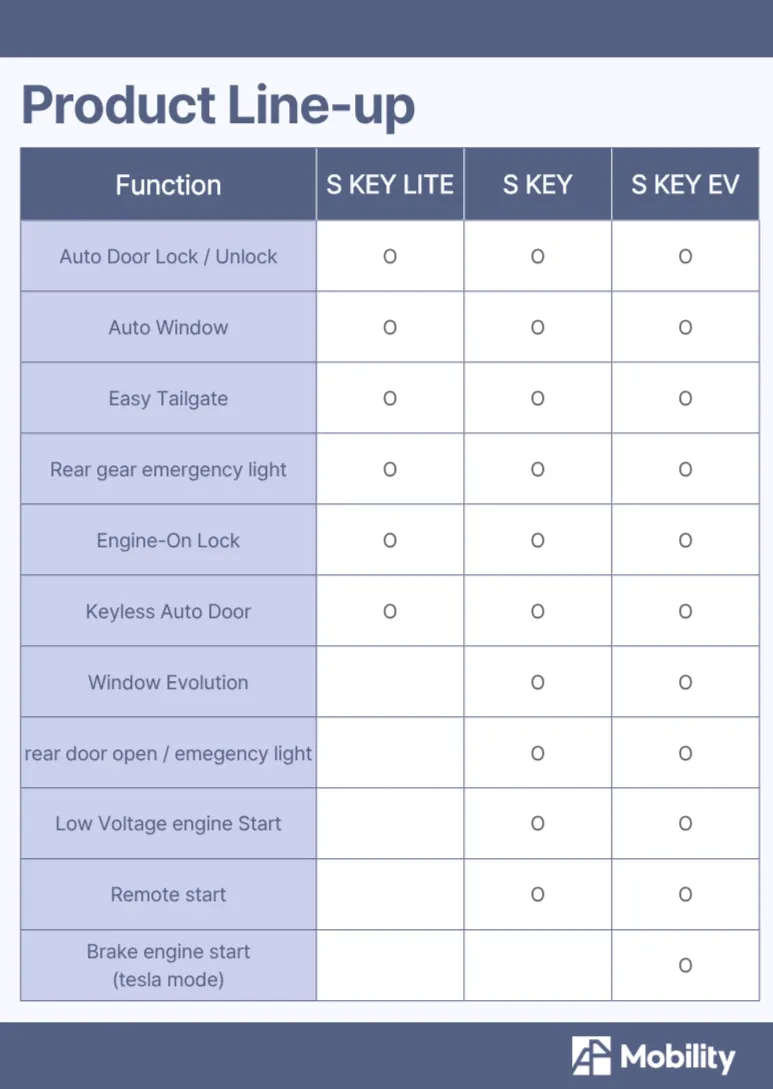The width and height of the screenshot is (773, 1089).
Task: Click the Rear gear emergency light label
Action: click(168, 469)
